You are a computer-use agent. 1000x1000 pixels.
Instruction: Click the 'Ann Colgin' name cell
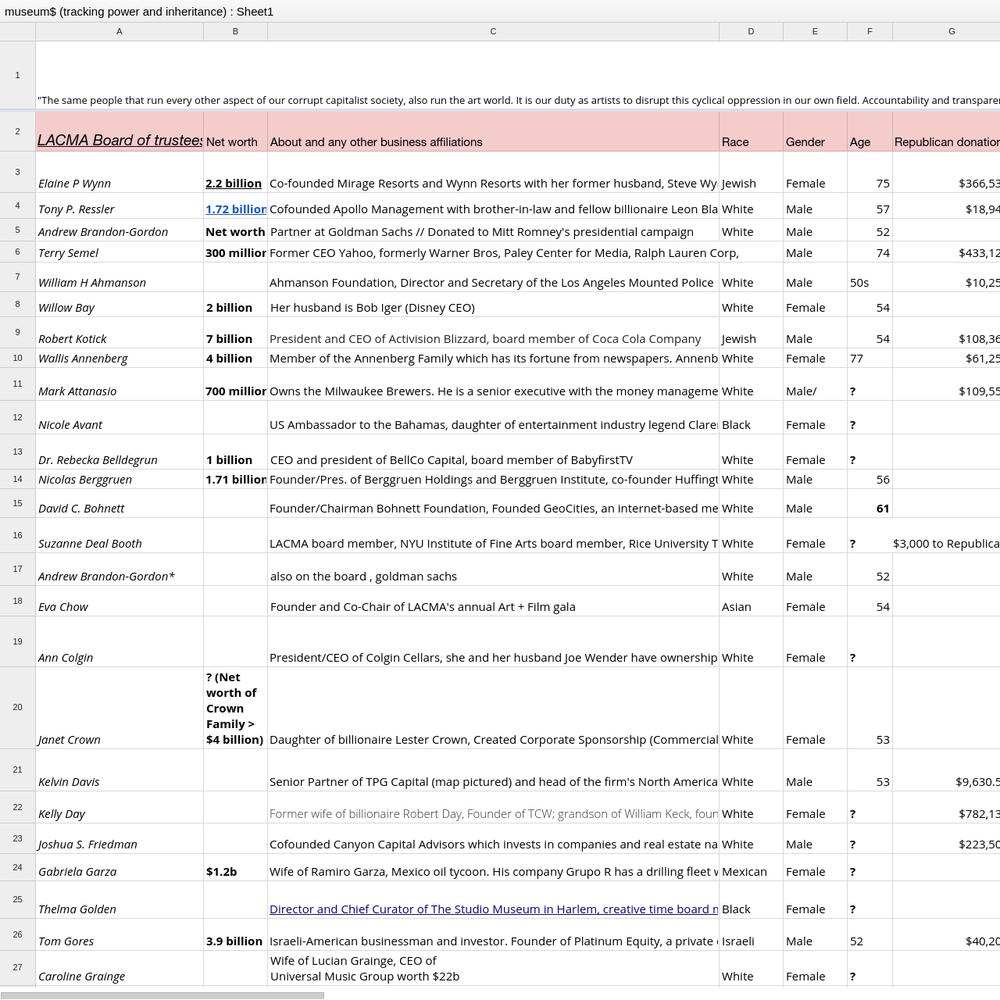pyautogui.click(x=119, y=642)
